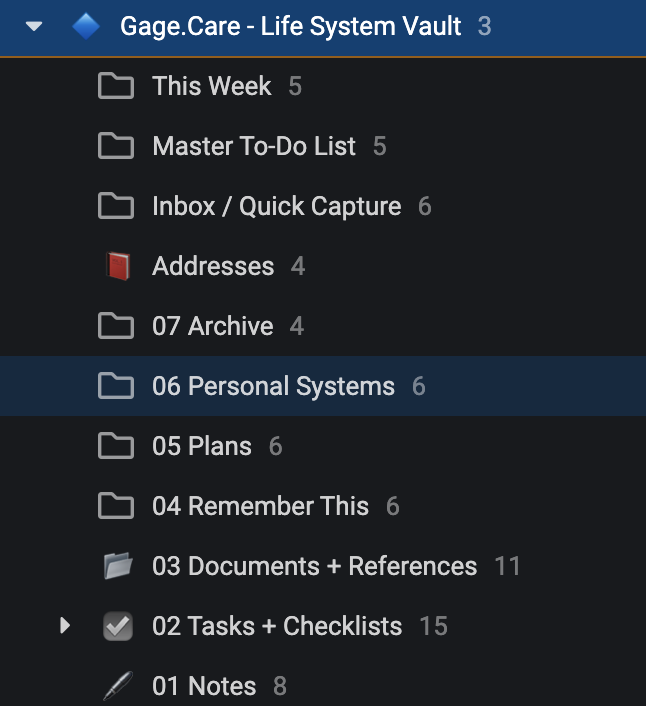Viewport: 646px width, 706px height.
Task: Select Gage.Care - Life System Vault header
Action: (323, 28)
